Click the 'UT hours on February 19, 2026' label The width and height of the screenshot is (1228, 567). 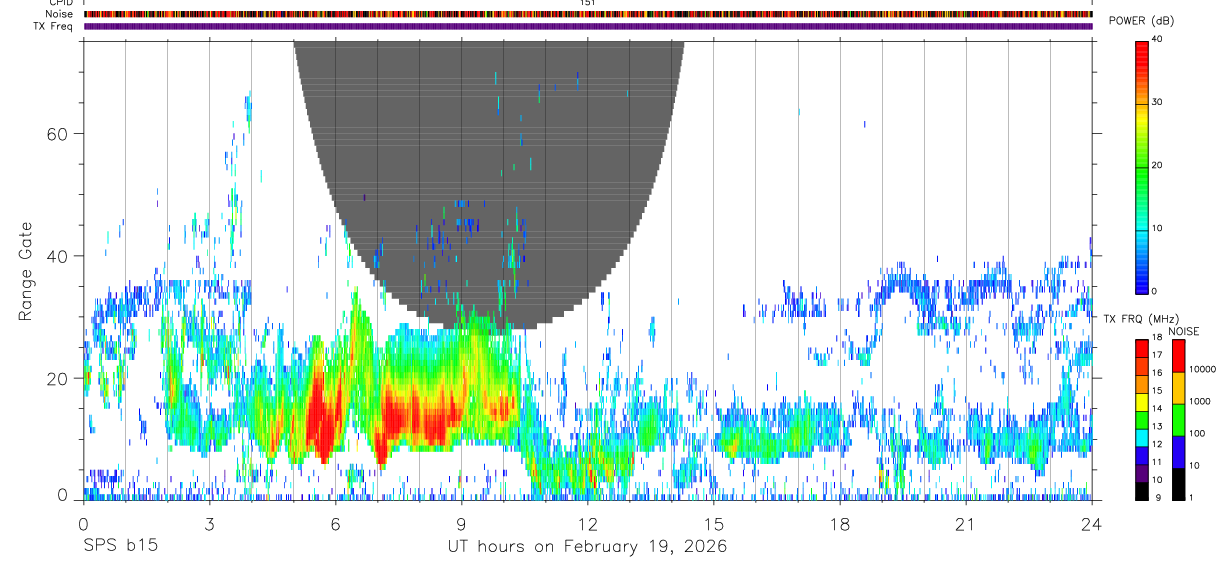click(x=587, y=547)
